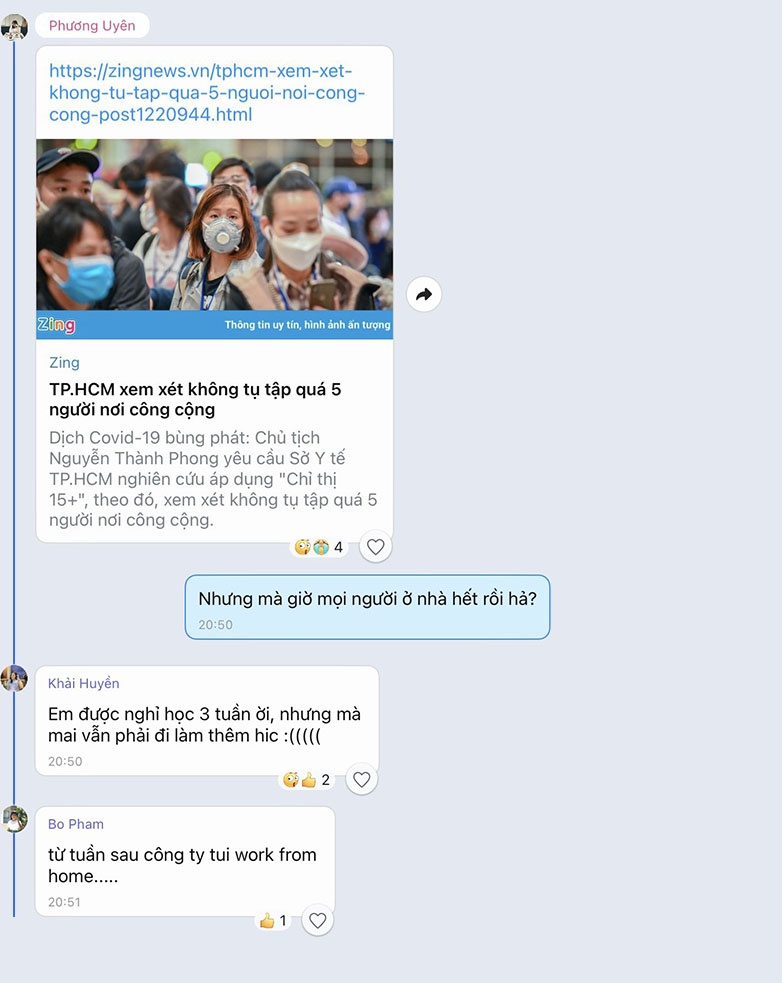The width and height of the screenshot is (782, 983).
Task: Open Phương Uyên's profile avatar
Action: pyautogui.click(x=14, y=27)
